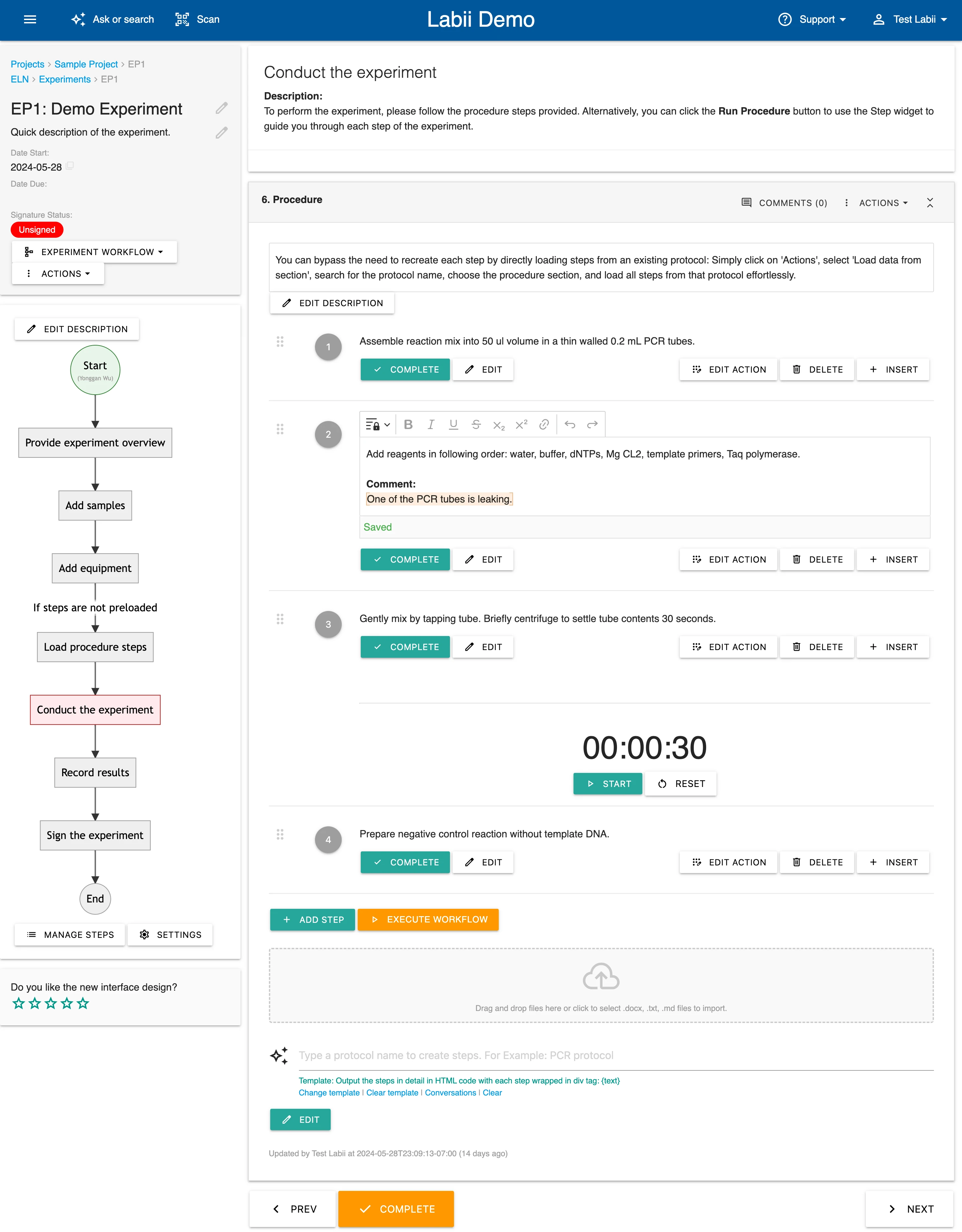Click the Italic formatting icon
The height and width of the screenshot is (1232, 962).
point(431,425)
